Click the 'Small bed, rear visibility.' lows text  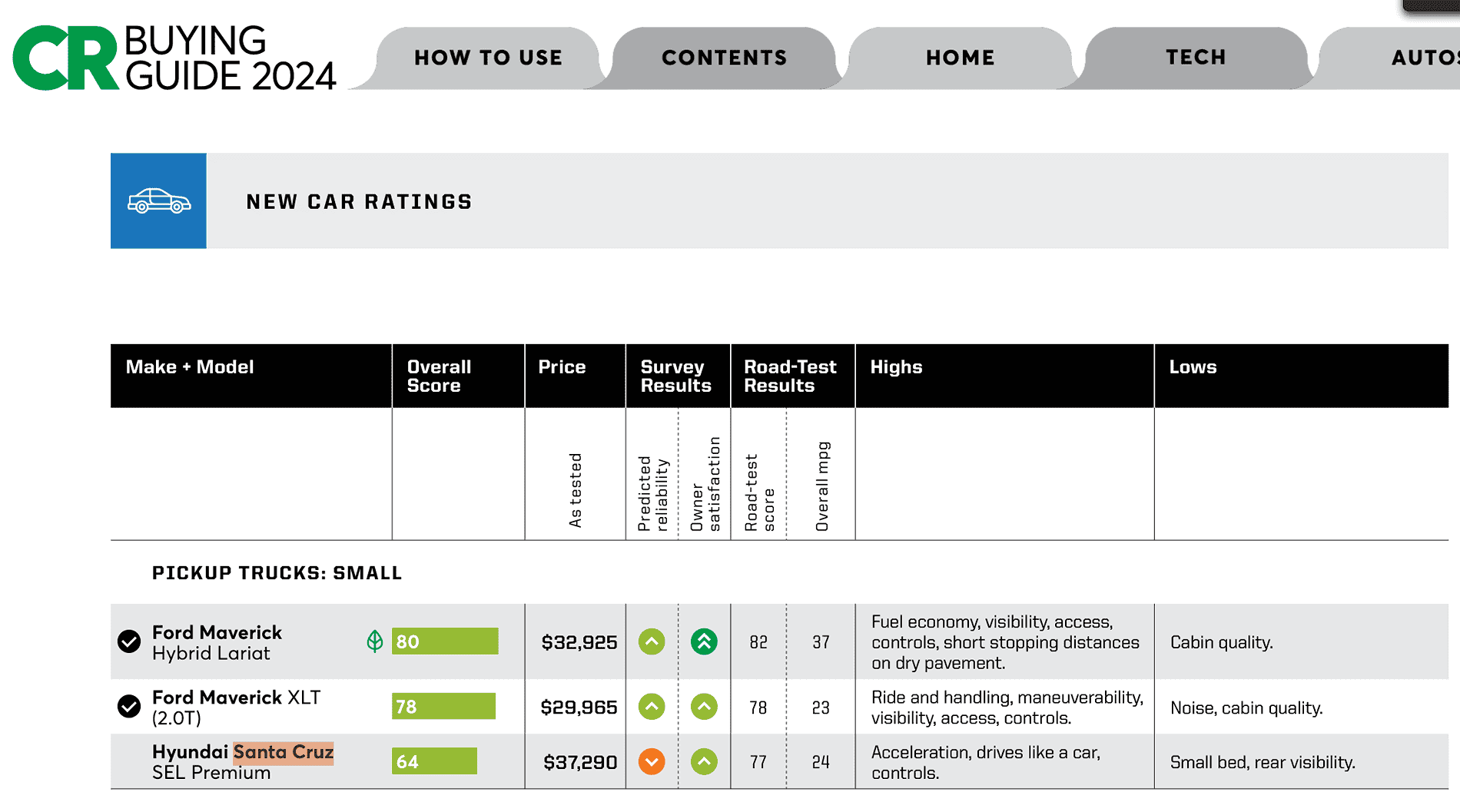coord(1263,762)
